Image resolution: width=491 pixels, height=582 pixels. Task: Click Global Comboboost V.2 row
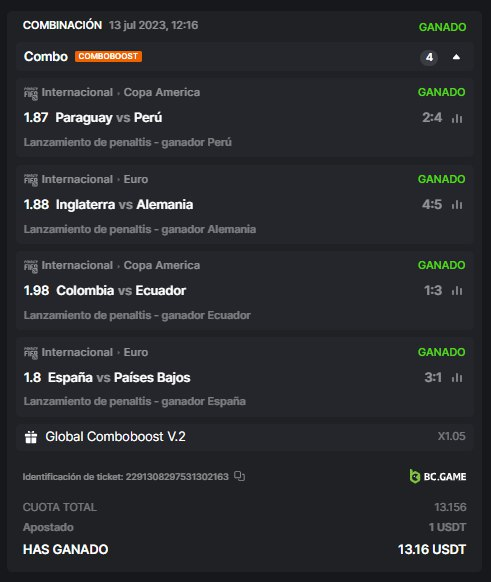click(245, 437)
